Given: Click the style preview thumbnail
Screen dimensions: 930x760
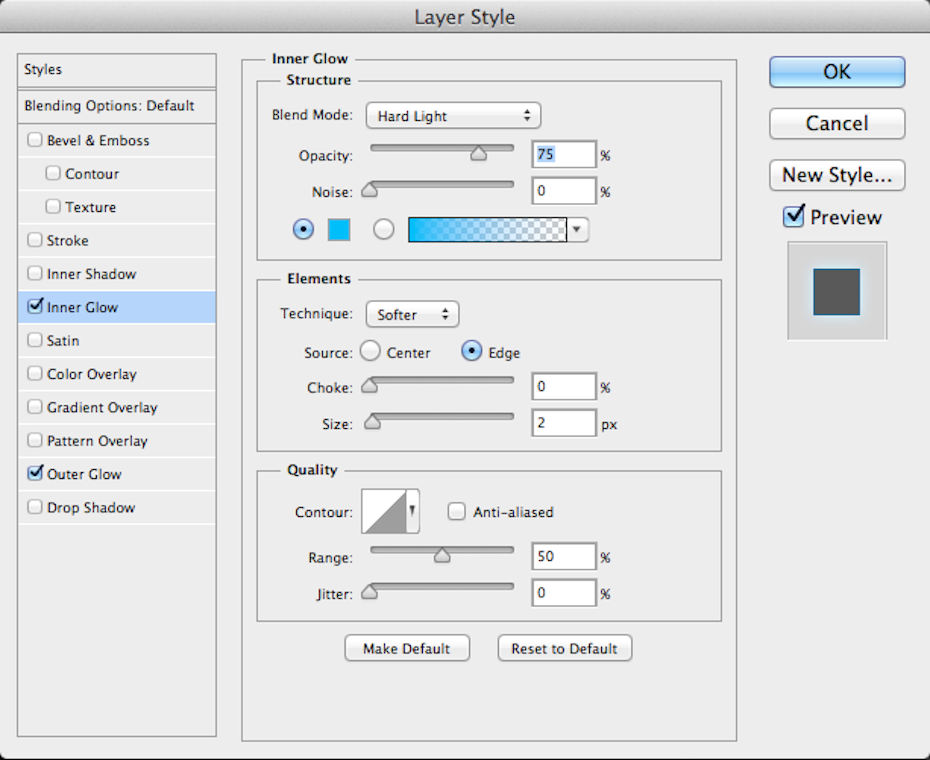Looking at the screenshot, I should 837,291.
